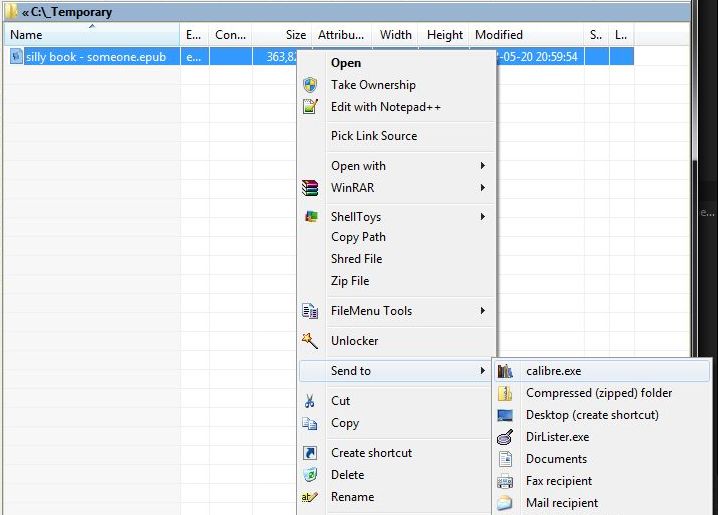This screenshot has width=718, height=515.
Task: Sort by Modified column header
Action: (527, 35)
